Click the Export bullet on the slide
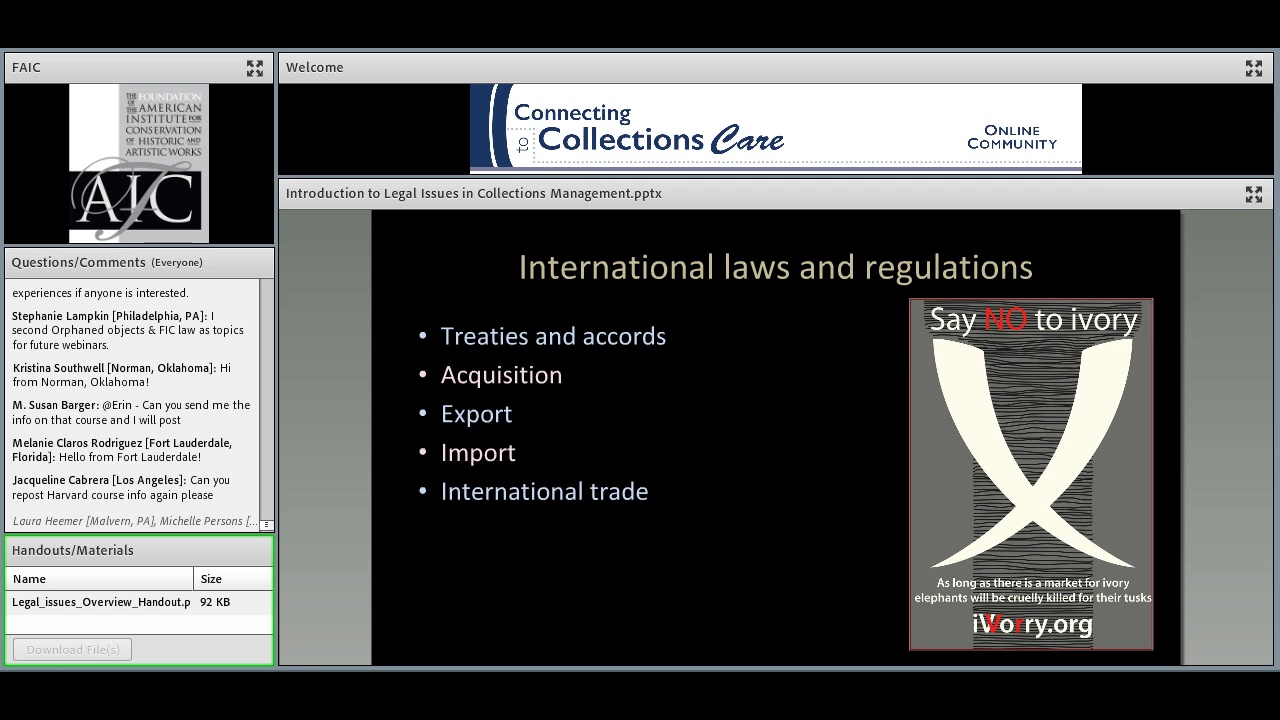This screenshot has width=1280, height=720. click(476, 414)
